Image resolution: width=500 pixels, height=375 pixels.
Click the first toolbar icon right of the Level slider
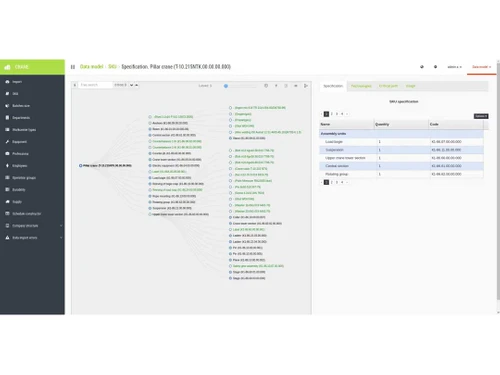(x=266, y=86)
